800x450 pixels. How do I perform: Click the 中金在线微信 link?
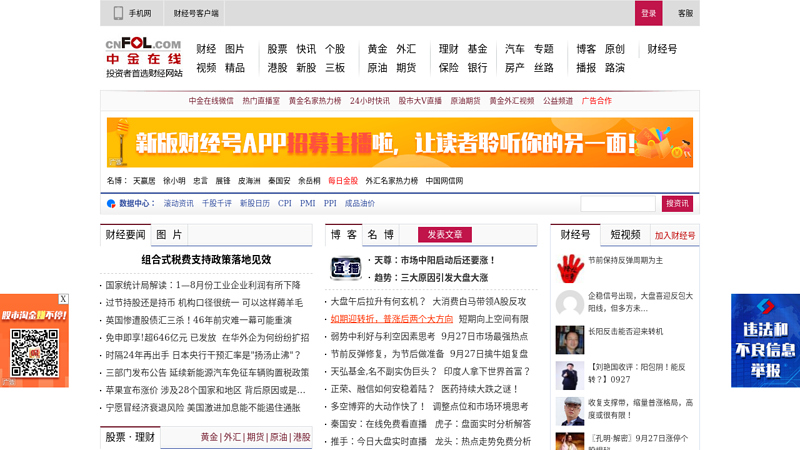pos(211,101)
